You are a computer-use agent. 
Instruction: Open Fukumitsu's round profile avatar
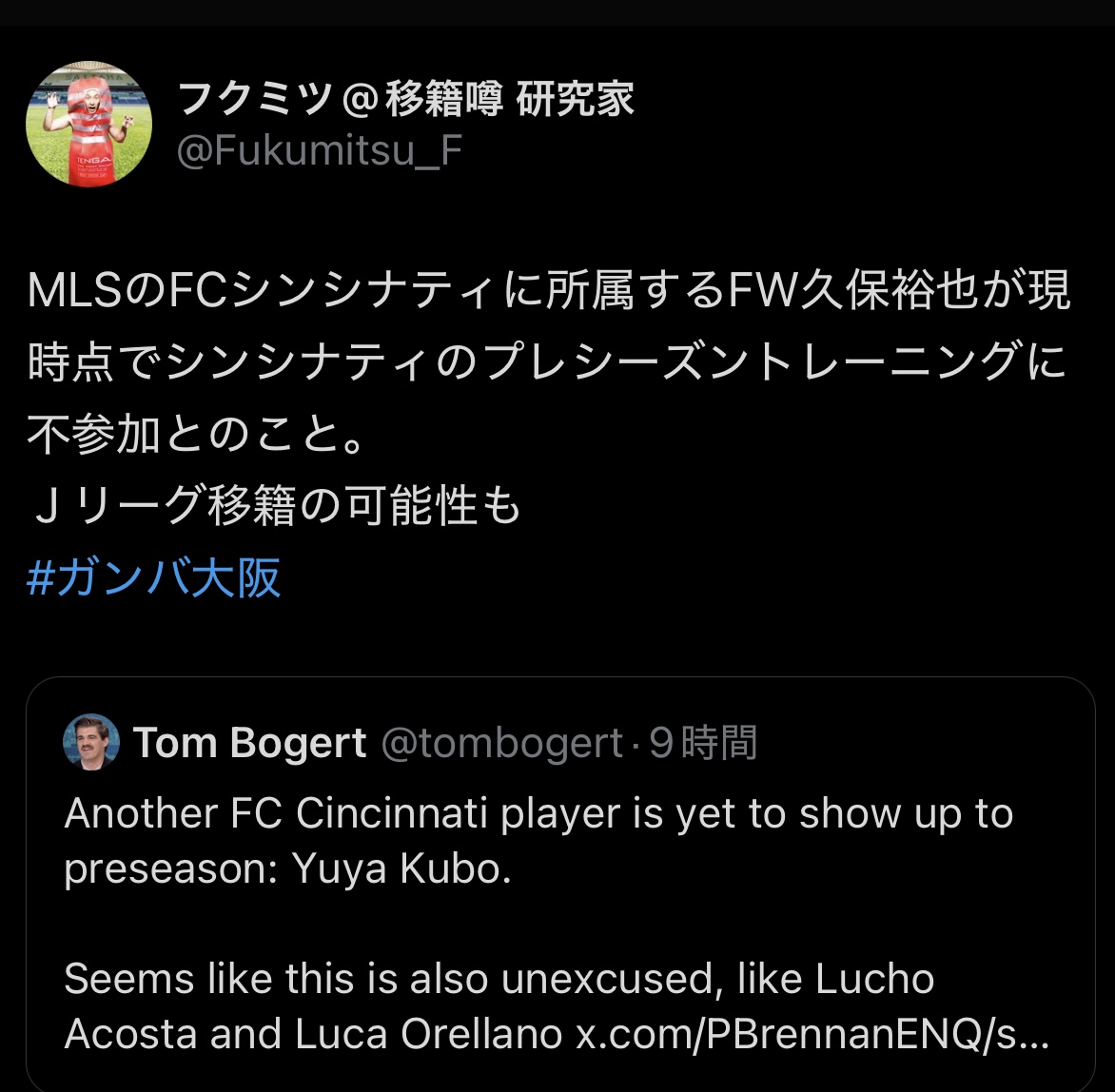(88, 125)
